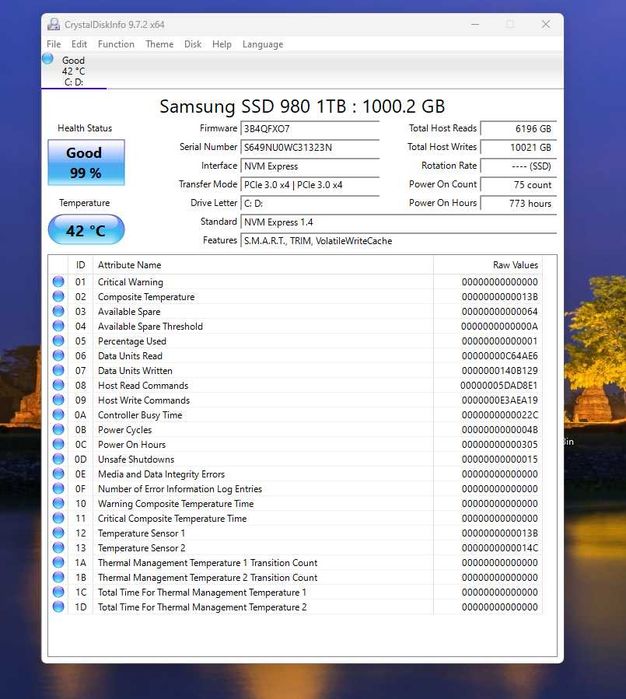Screen dimensions: 626x699
Task: Select raw value '00000005DAD8E1'
Action: coord(498,385)
